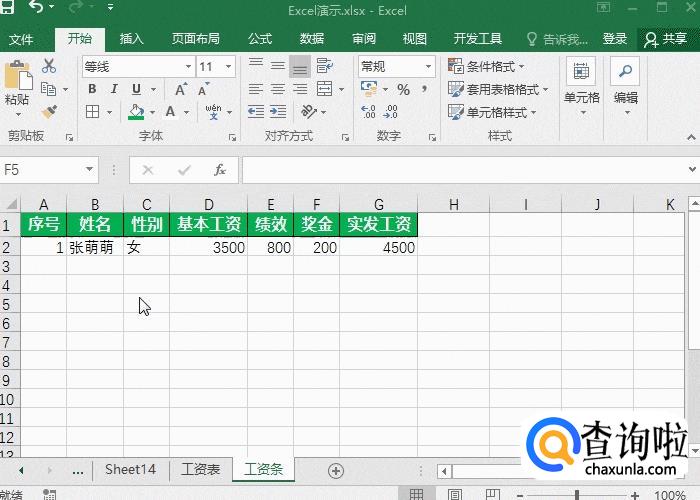The width and height of the screenshot is (700, 500).
Task: Increase font size with large A
Action: tap(181, 89)
